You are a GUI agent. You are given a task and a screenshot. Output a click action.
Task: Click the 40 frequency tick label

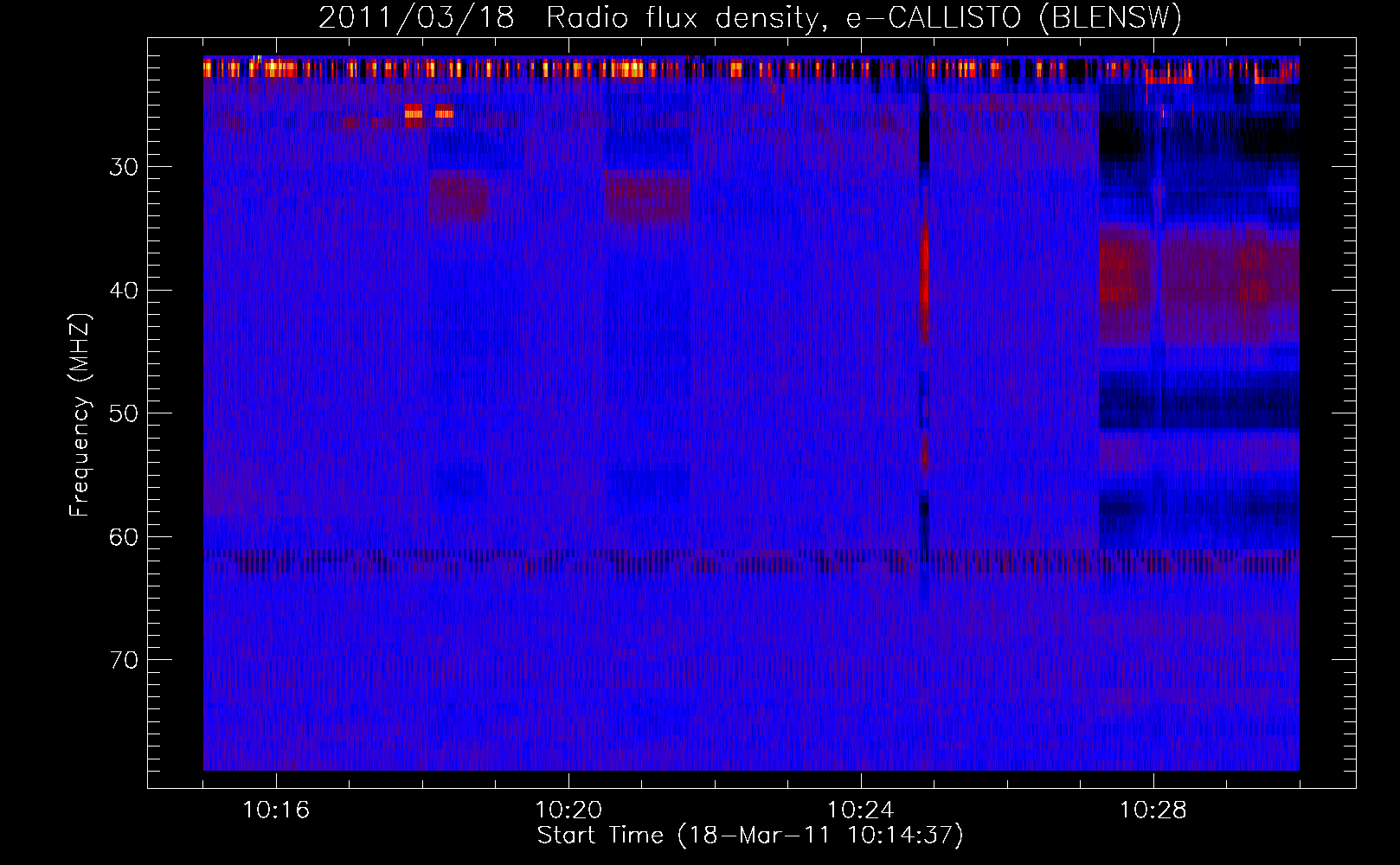point(124,291)
